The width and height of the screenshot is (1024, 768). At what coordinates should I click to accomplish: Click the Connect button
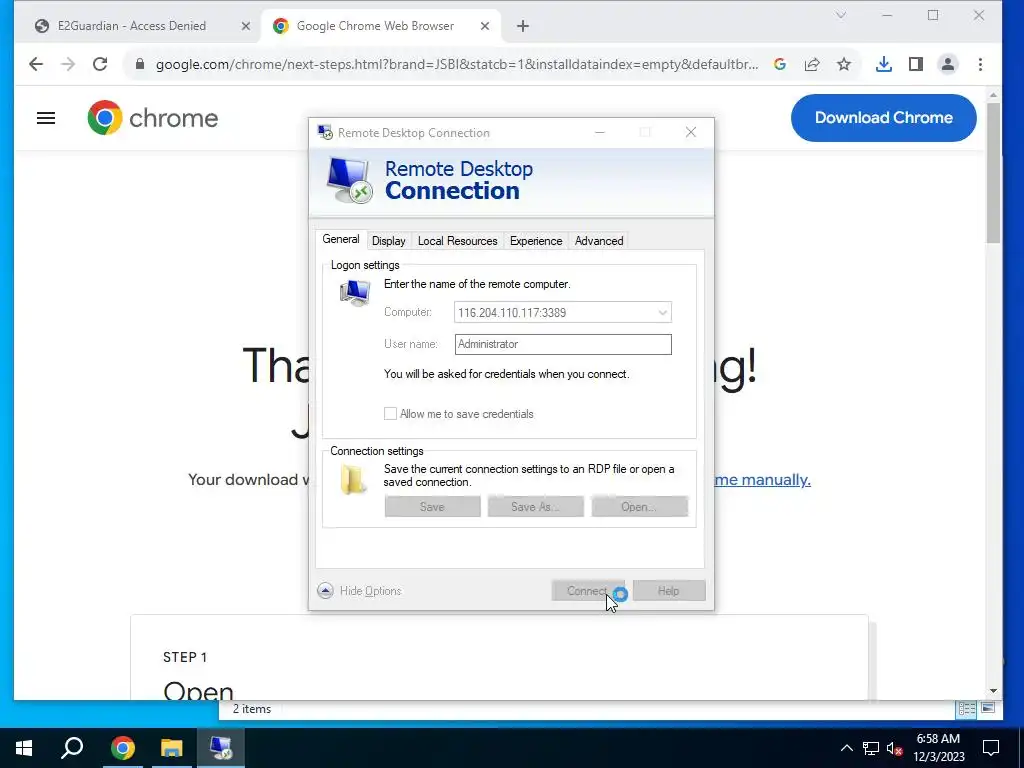pyautogui.click(x=588, y=590)
